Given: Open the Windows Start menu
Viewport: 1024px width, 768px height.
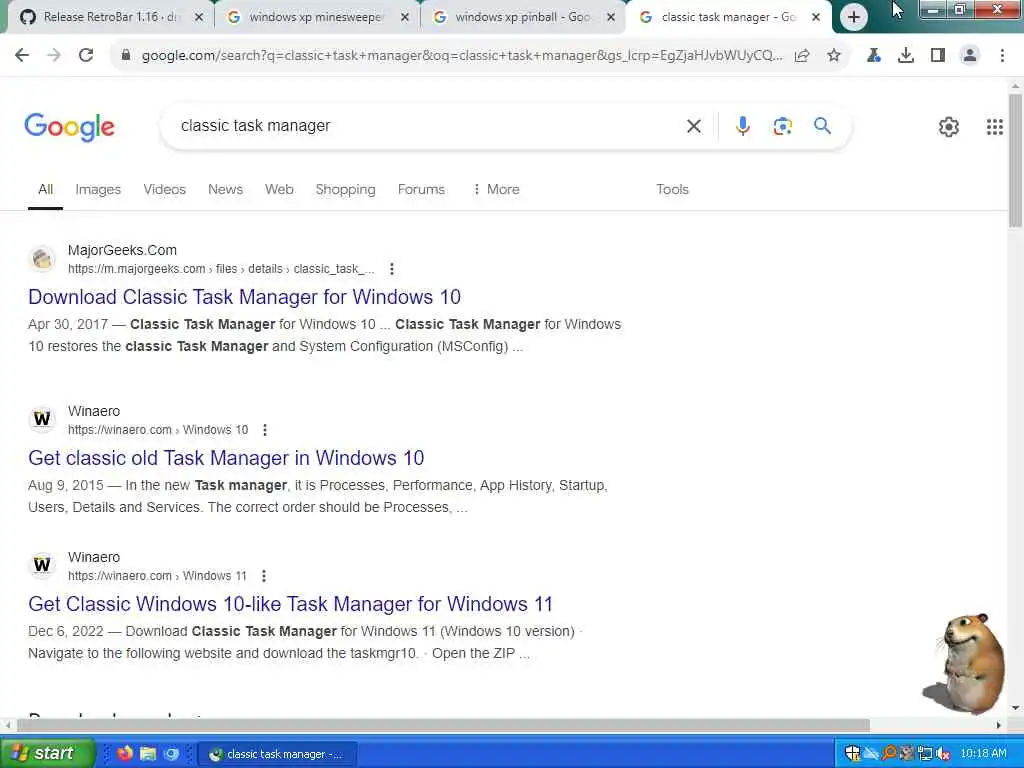Looking at the screenshot, I should (x=48, y=753).
